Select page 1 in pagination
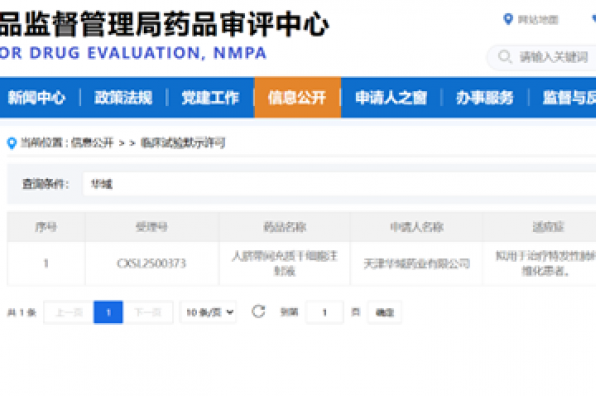596x396 pixels. [108, 312]
